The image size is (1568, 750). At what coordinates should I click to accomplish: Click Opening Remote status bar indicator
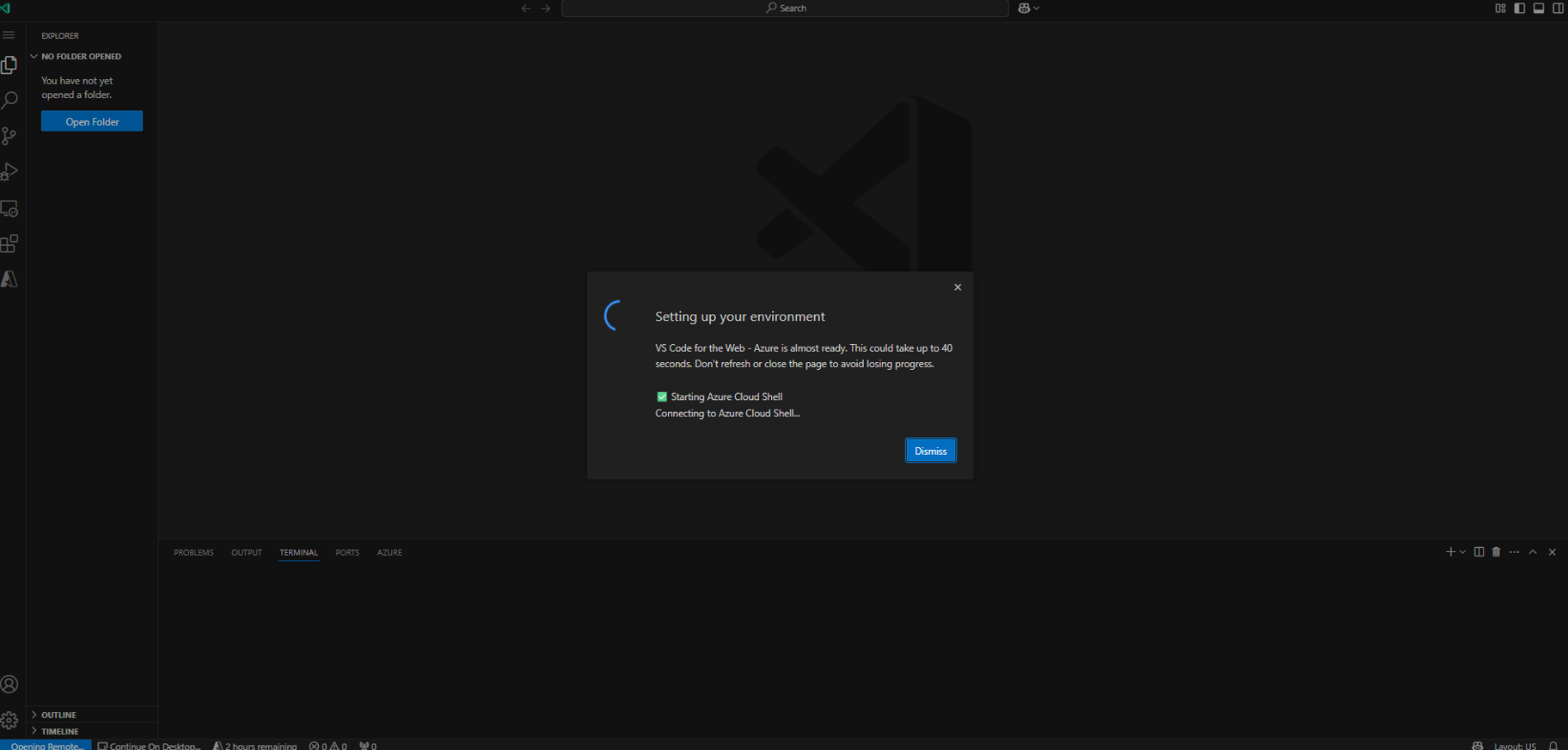[x=46, y=745]
